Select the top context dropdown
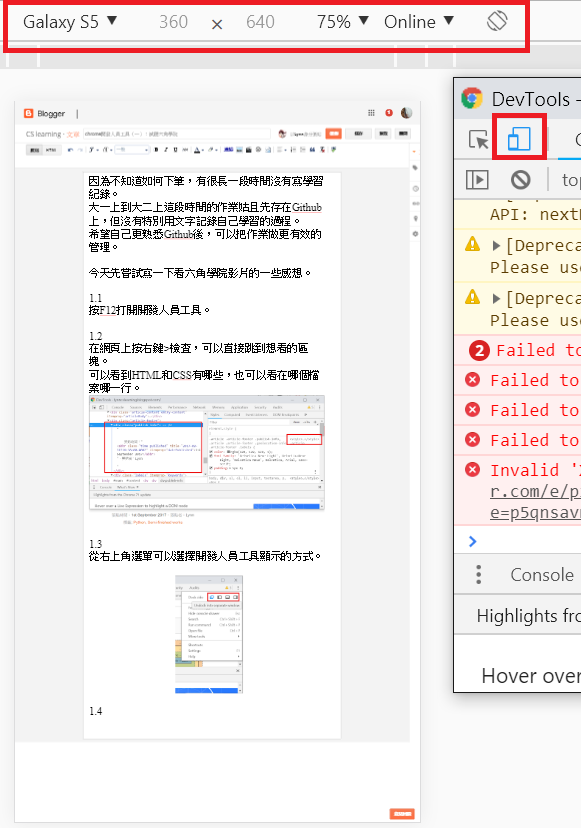Viewport: 581px width, 828px height. pos(570,180)
